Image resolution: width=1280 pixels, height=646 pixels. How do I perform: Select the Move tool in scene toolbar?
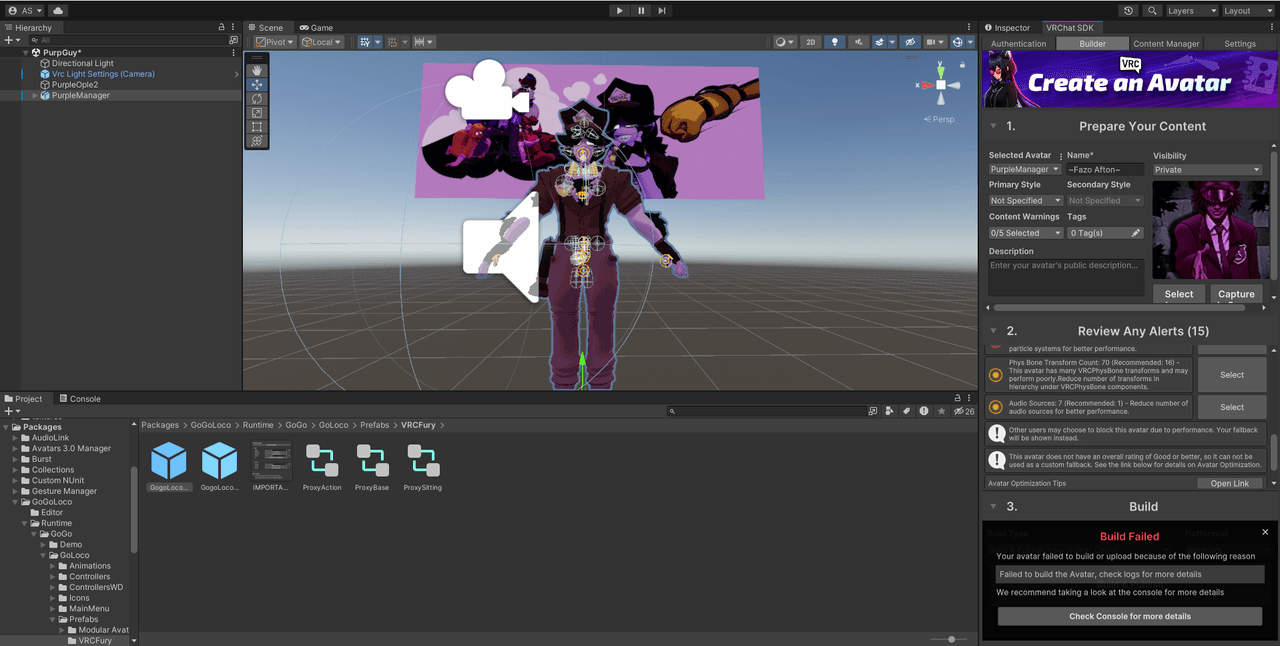[x=257, y=85]
